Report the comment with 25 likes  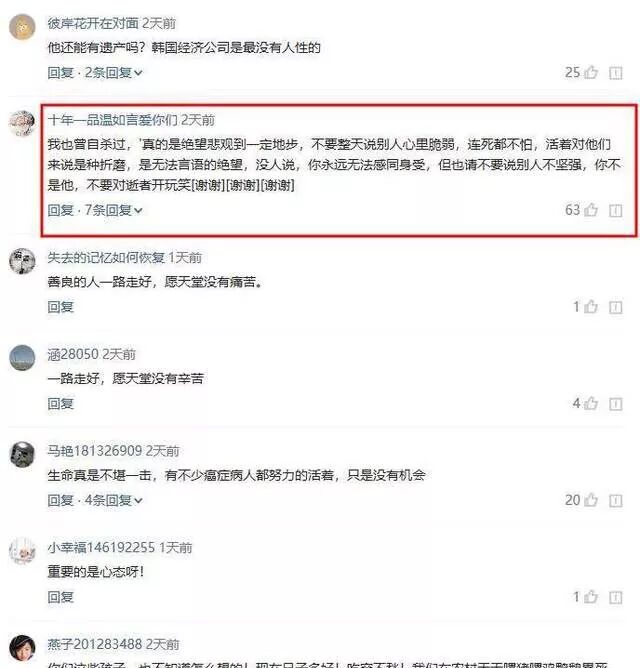616,73
